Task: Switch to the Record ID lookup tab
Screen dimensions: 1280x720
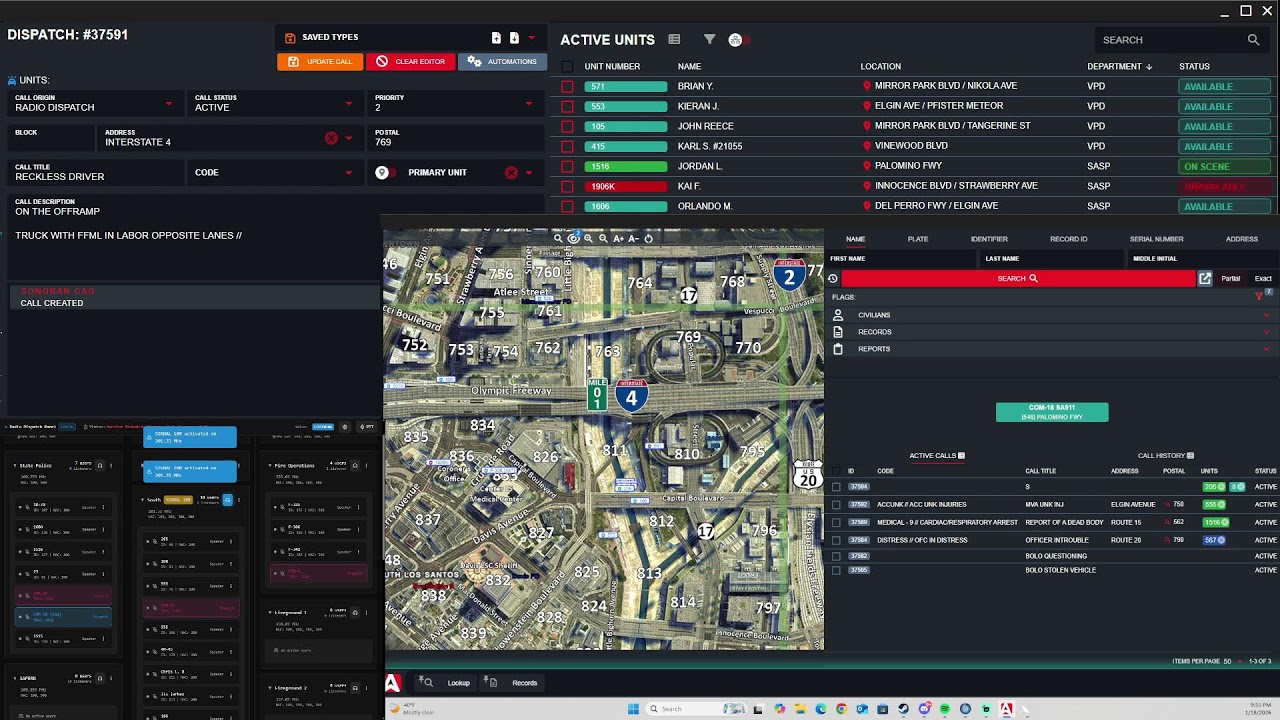Action: [1069, 239]
